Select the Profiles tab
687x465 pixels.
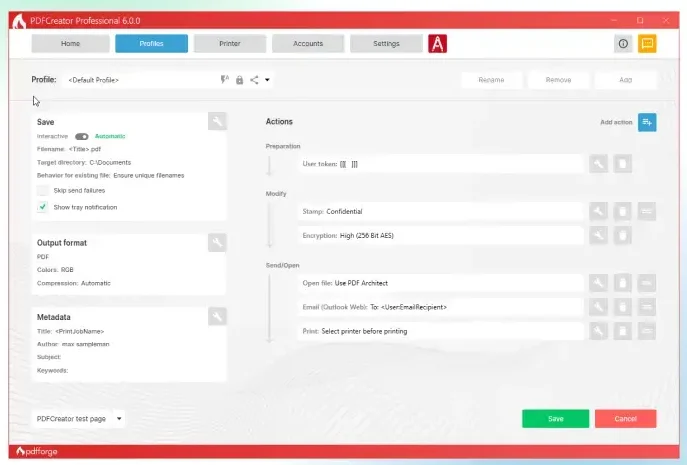(x=151, y=43)
